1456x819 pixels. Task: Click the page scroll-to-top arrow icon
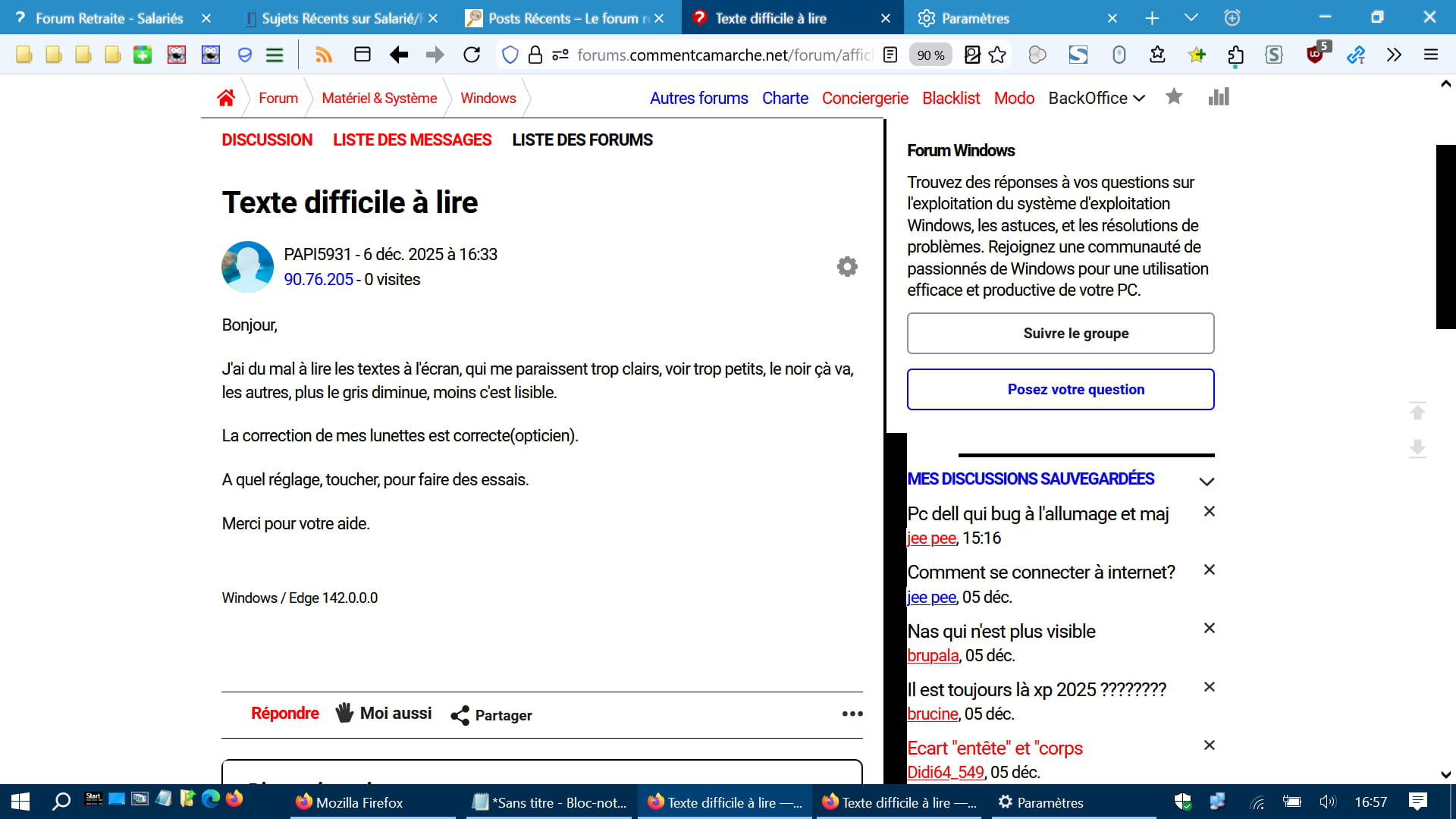coord(1417,411)
